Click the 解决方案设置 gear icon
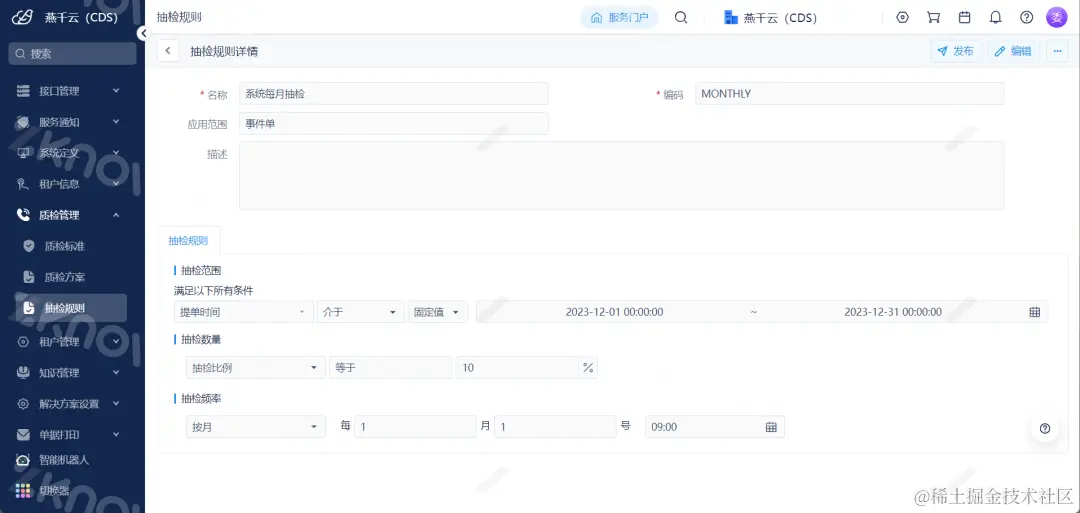1080x513 pixels. (x=23, y=404)
